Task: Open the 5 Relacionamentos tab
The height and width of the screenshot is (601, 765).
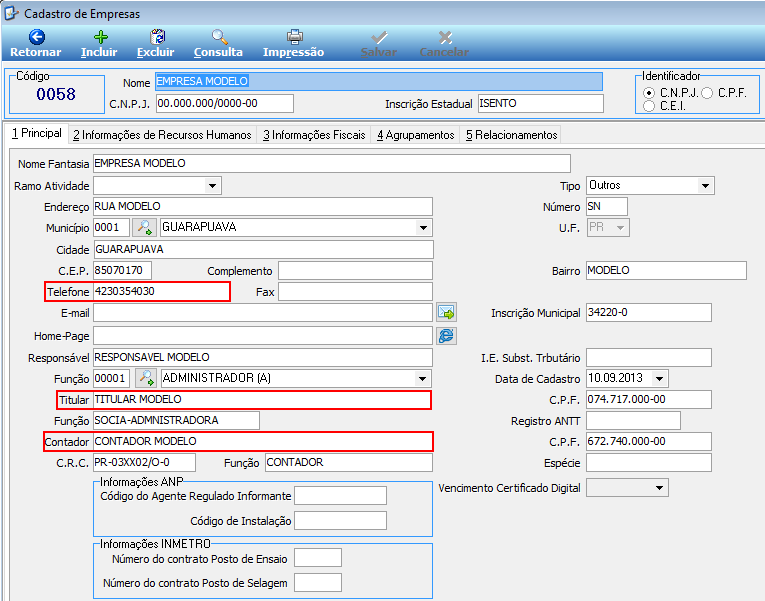Action: click(x=511, y=135)
